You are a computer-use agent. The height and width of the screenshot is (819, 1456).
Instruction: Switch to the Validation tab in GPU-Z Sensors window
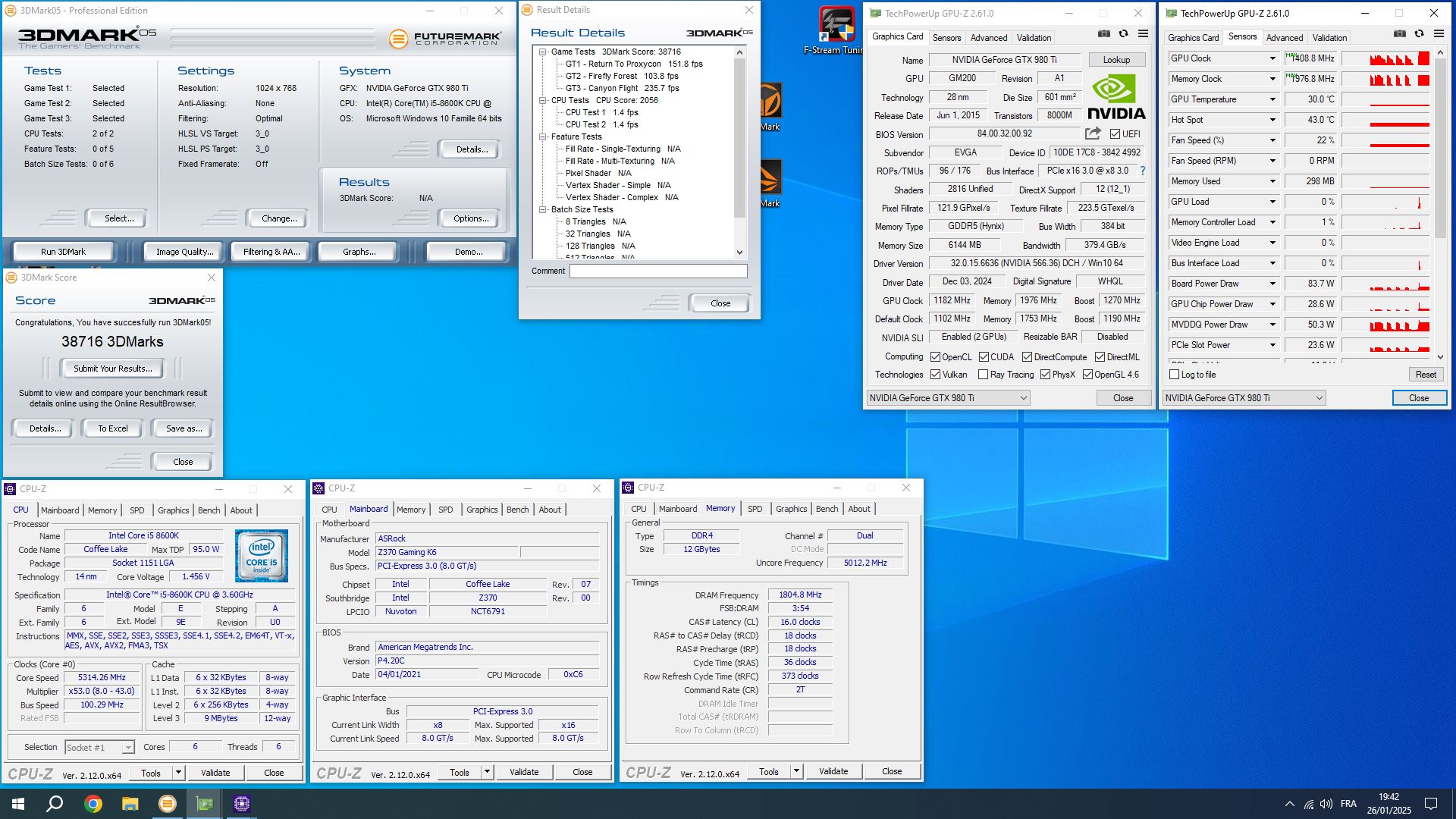coord(1329,37)
